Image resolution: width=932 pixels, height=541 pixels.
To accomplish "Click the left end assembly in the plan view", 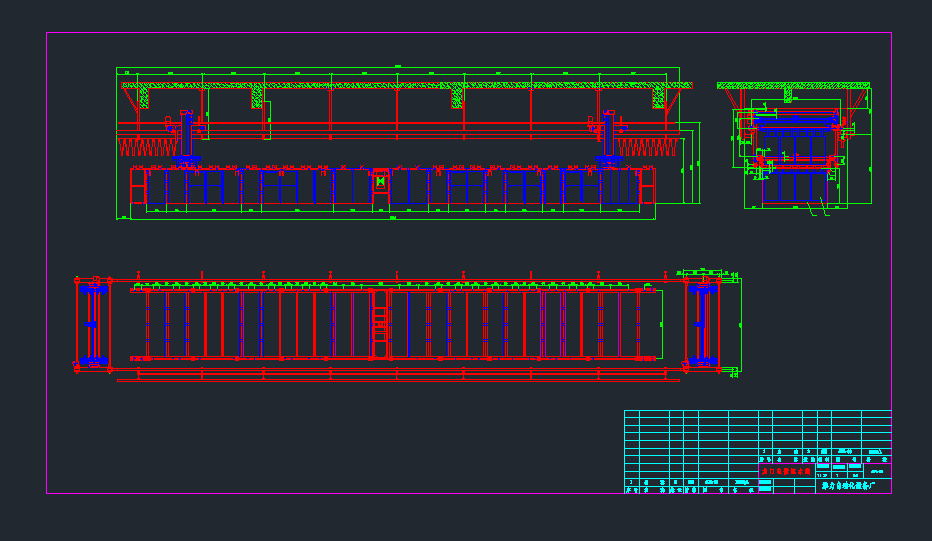I will pyautogui.click(x=92, y=322).
